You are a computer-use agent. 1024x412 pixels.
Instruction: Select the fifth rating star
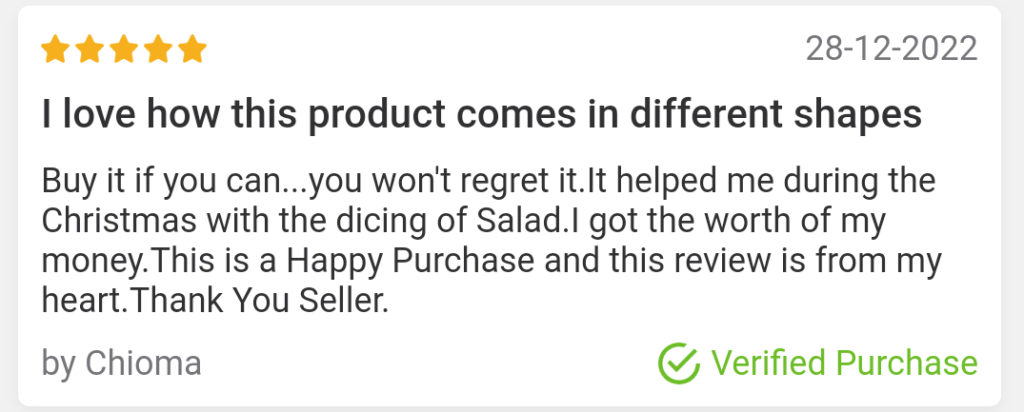(192, 48)
